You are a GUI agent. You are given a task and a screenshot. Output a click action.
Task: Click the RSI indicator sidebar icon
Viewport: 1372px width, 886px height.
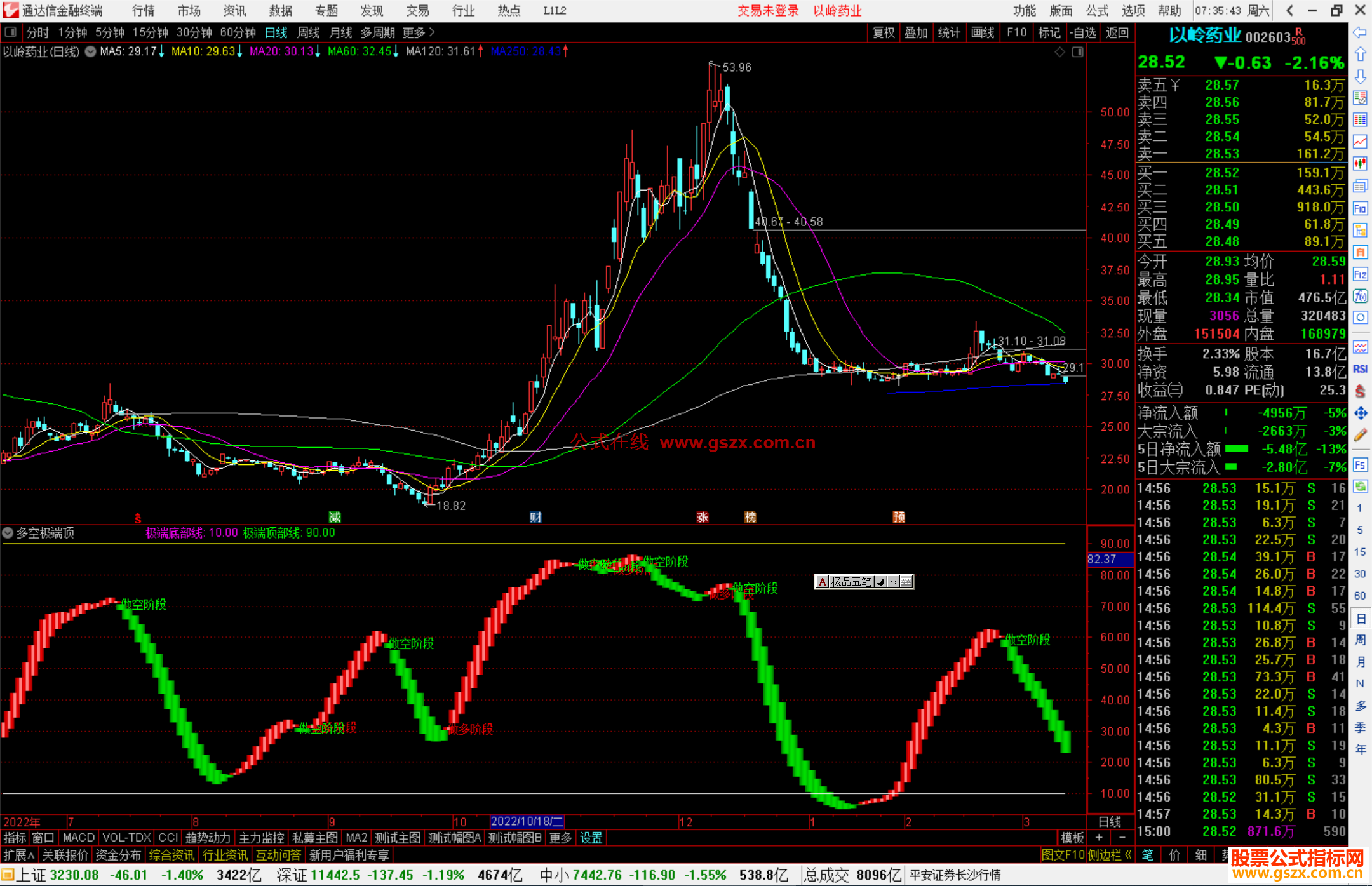click(1360, 369)
